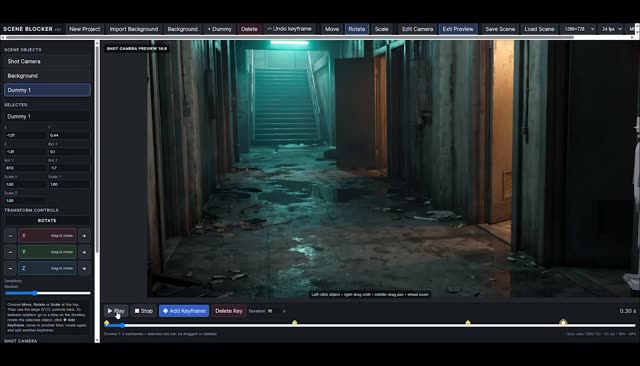Viewport: 640px width, 366px height.
Task: Switch to Move transform mode
Action: coord(332,29)
